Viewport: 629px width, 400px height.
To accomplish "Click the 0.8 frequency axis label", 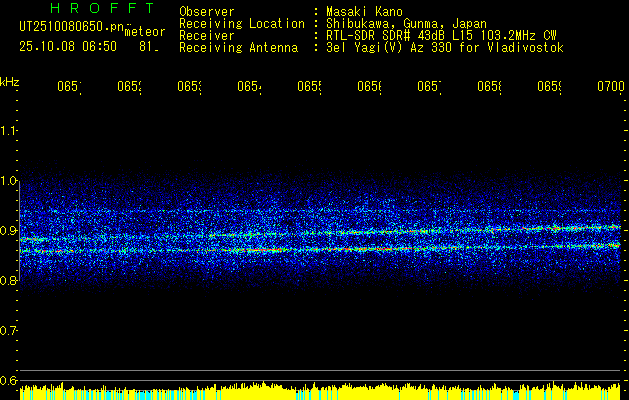I will click(9, 281).
